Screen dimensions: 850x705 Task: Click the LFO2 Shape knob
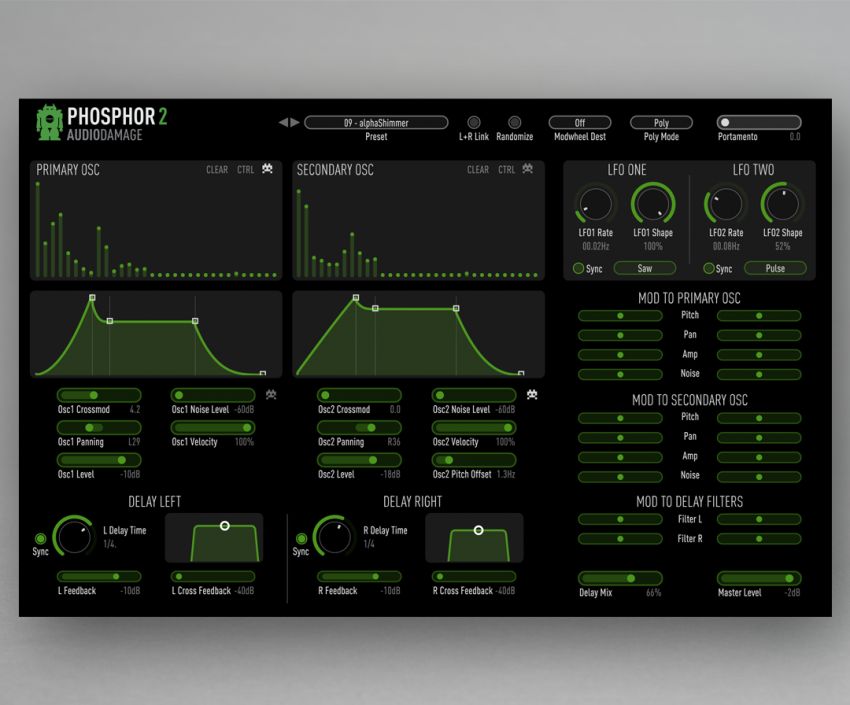click(783, 204)
